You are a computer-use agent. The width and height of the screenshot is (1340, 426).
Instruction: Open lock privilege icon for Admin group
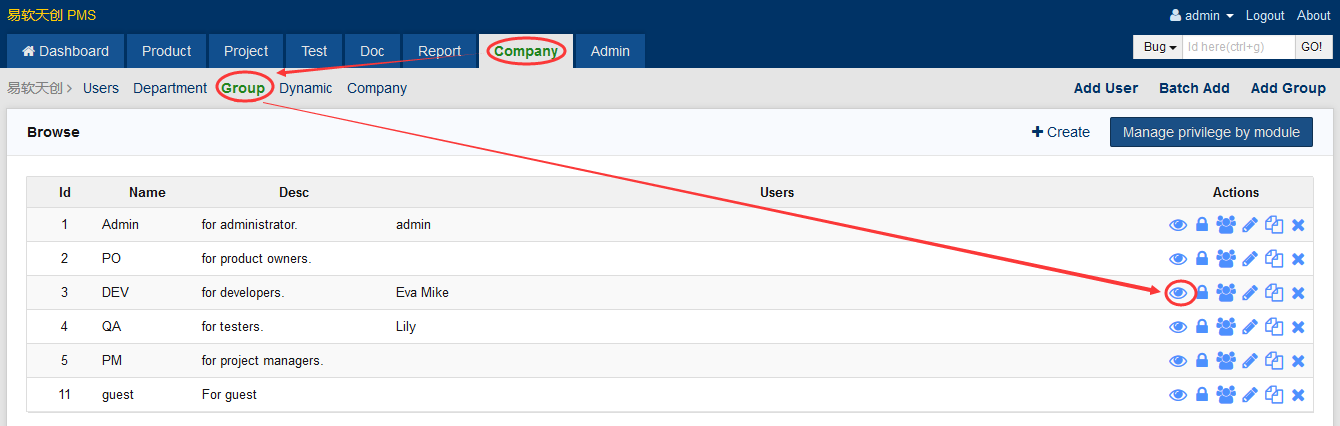pyautogui.click(x=1202, y=225)
